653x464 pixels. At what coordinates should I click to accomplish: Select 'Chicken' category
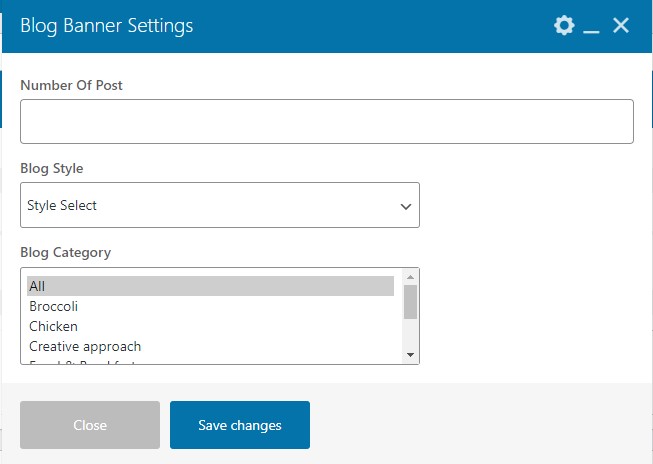pyautogui.click(x=210, y=326)
